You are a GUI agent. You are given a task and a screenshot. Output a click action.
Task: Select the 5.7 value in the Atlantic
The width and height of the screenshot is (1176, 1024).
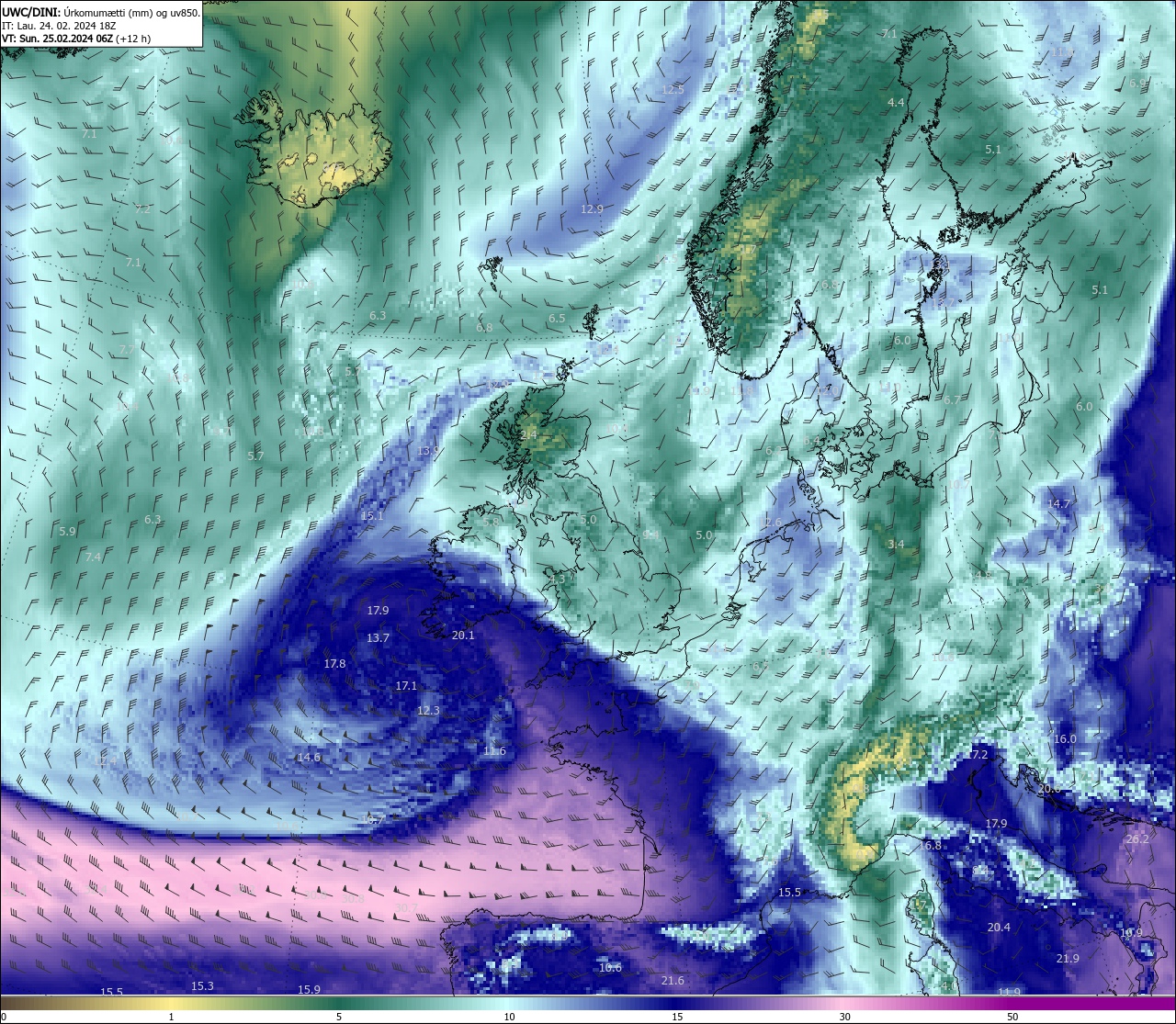[x=255, y=456]
